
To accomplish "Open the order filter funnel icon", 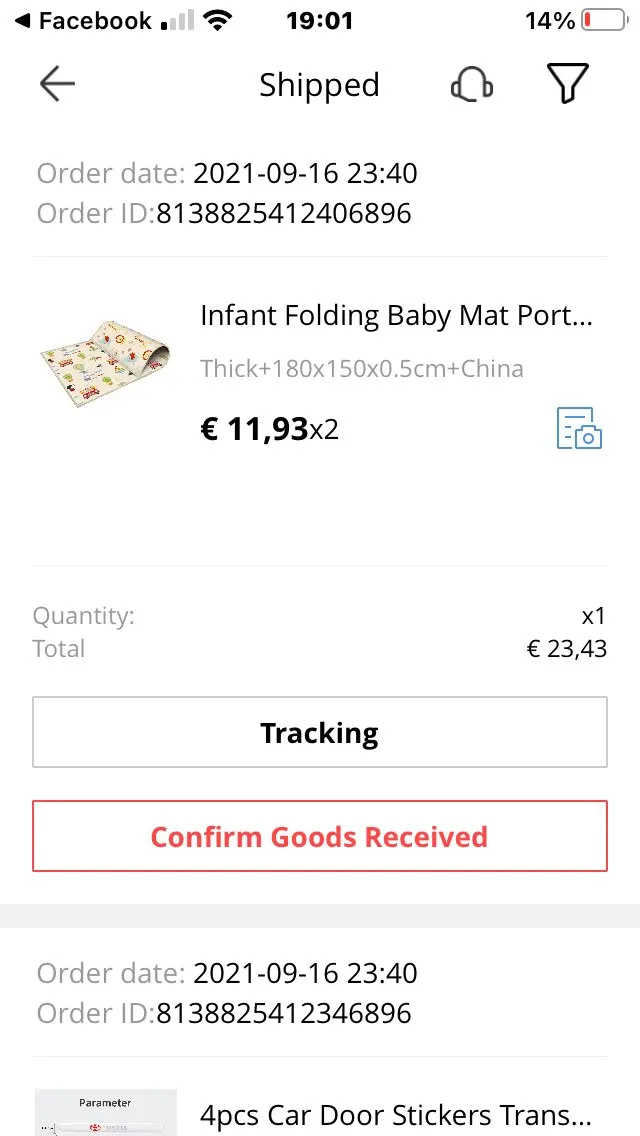I will coord(568,84).
